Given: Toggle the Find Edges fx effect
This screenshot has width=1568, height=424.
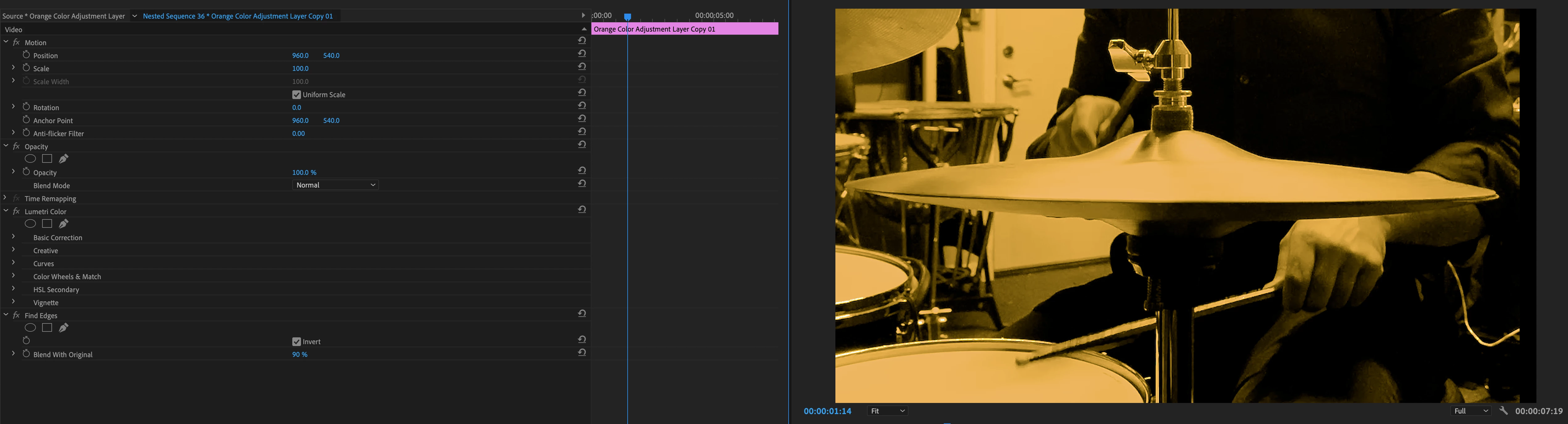Looking at the screenshot, I should pos(16,315).
